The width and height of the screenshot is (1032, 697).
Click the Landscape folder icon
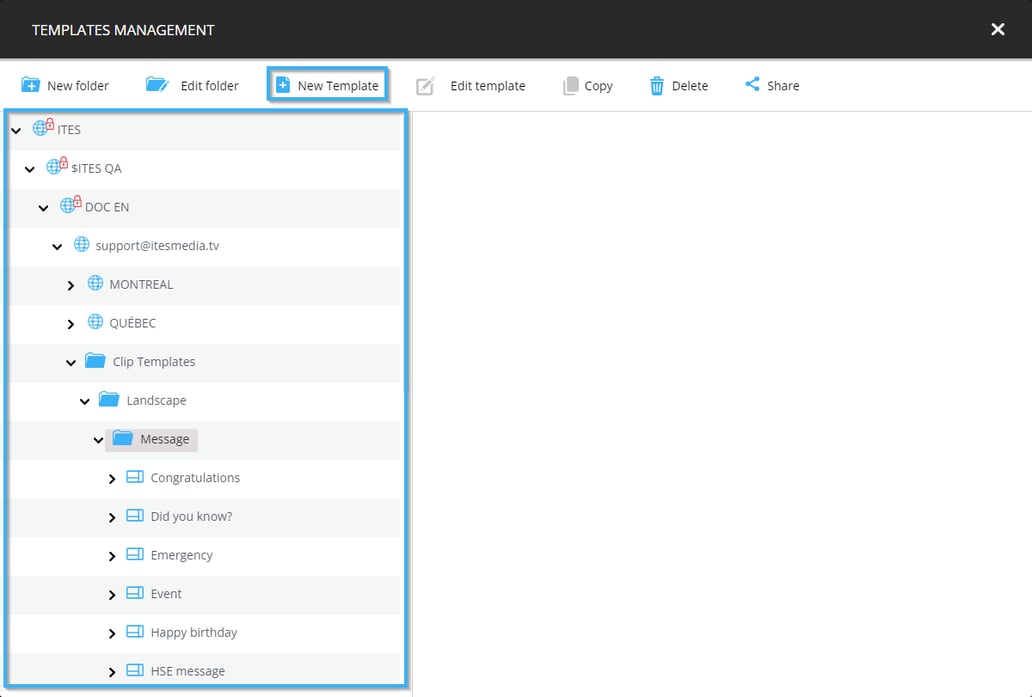pyautogui.click(x=109, y=400)
